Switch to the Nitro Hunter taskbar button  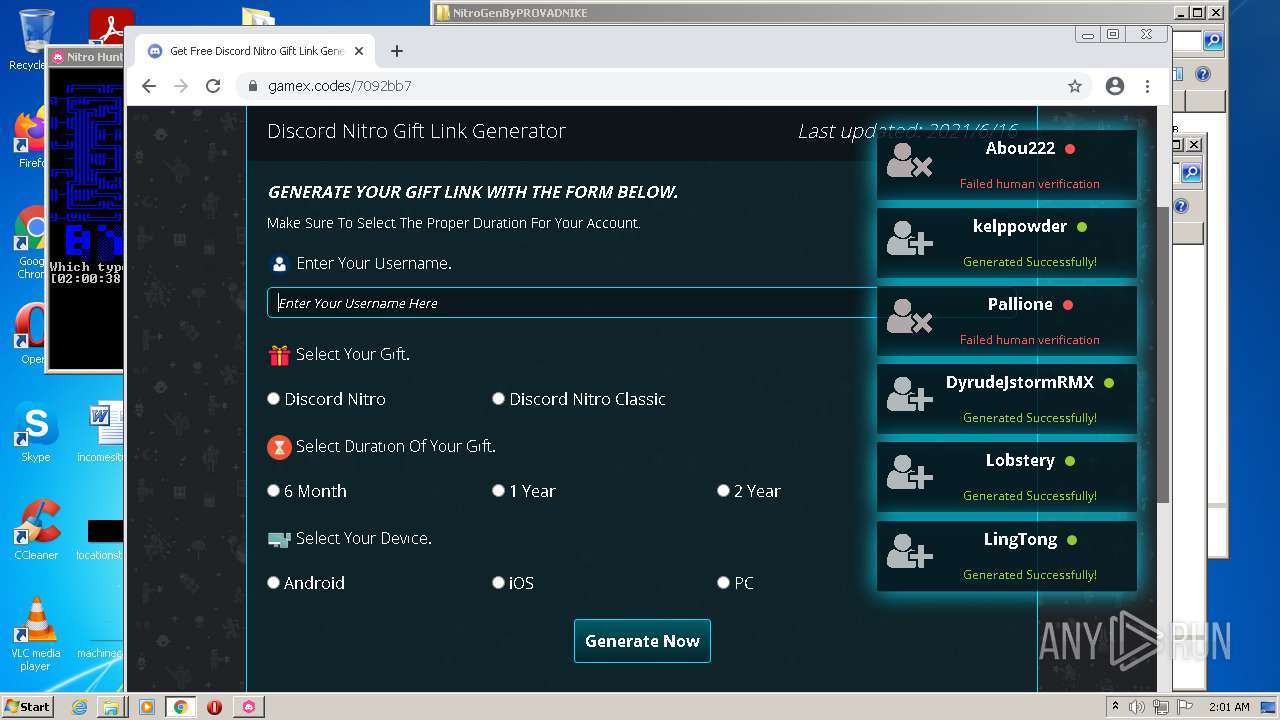249,707
